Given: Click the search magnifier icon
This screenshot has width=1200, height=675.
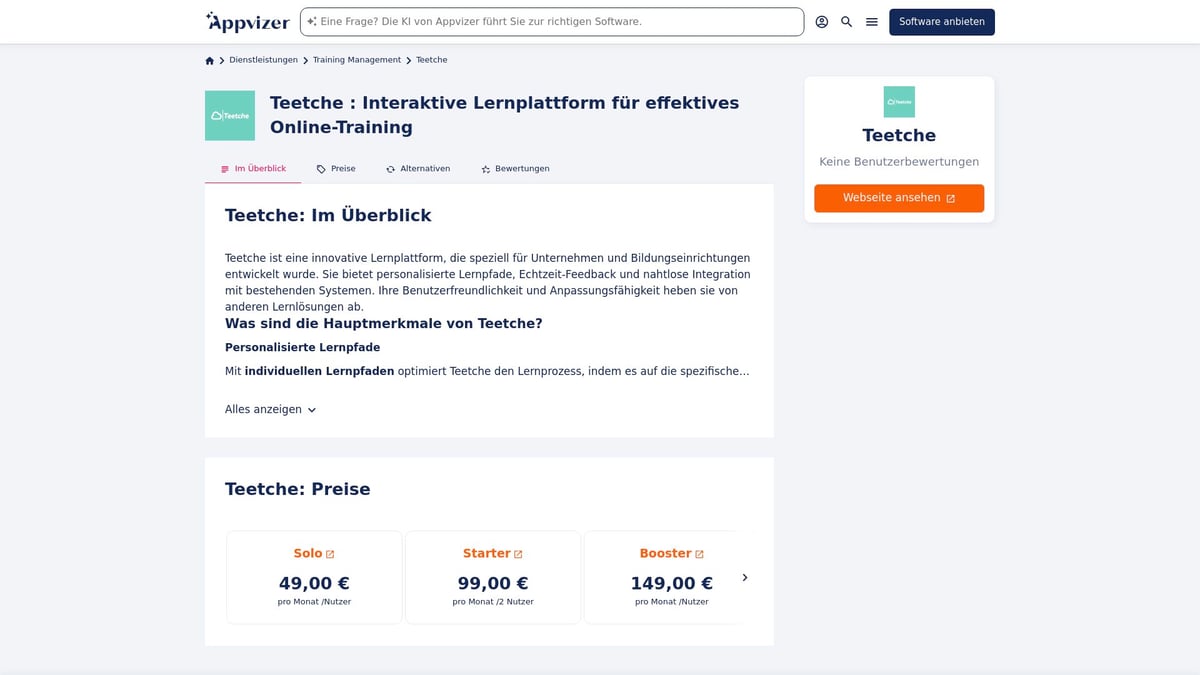Looking at the screenshot, I should pos(847,21).
